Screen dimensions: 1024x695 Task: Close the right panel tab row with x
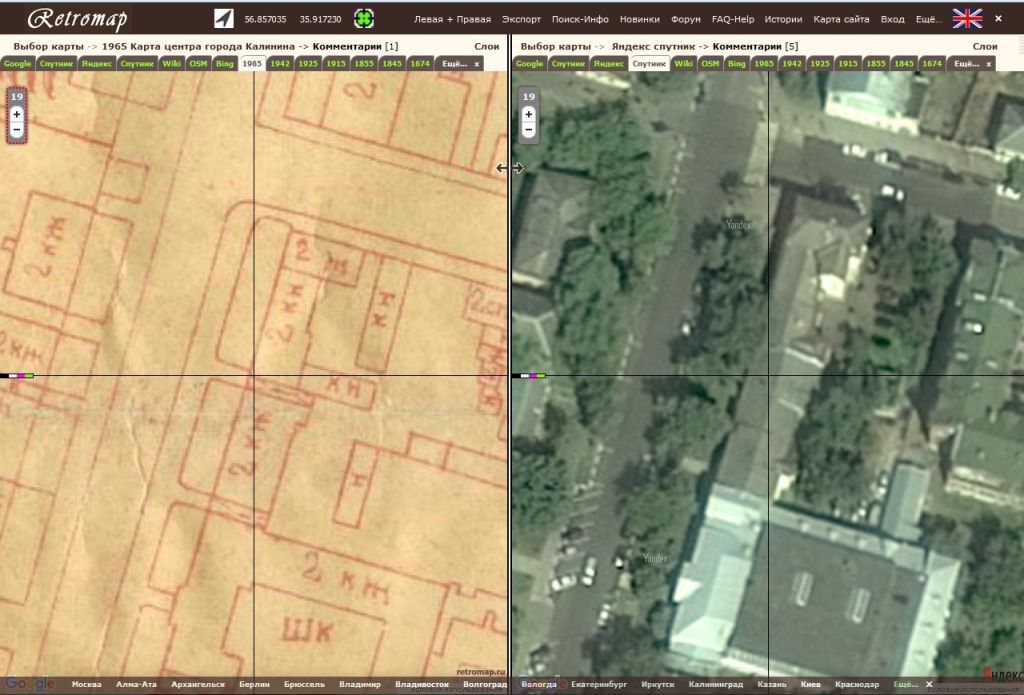[x=989, y=64]
